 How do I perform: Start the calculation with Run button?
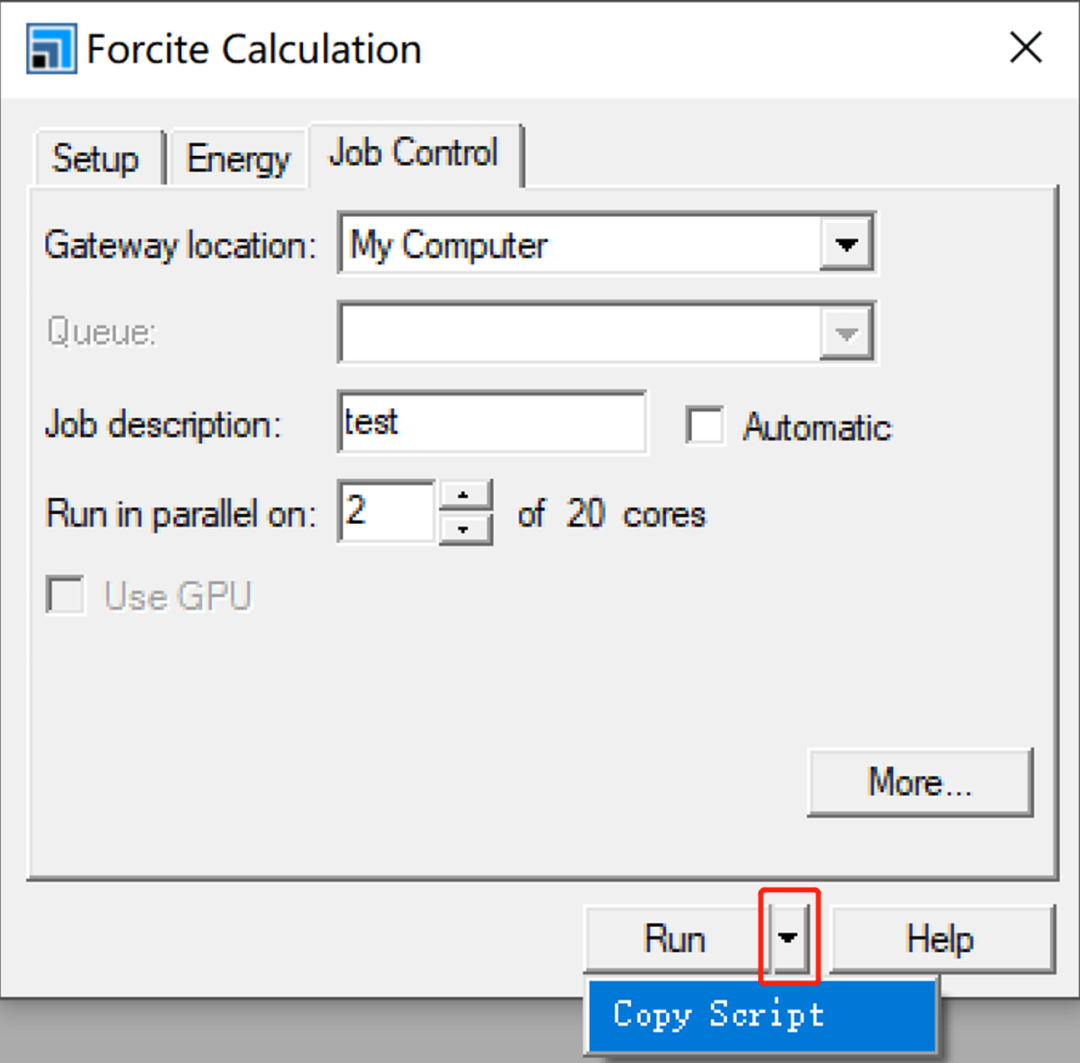pos(675,938)
